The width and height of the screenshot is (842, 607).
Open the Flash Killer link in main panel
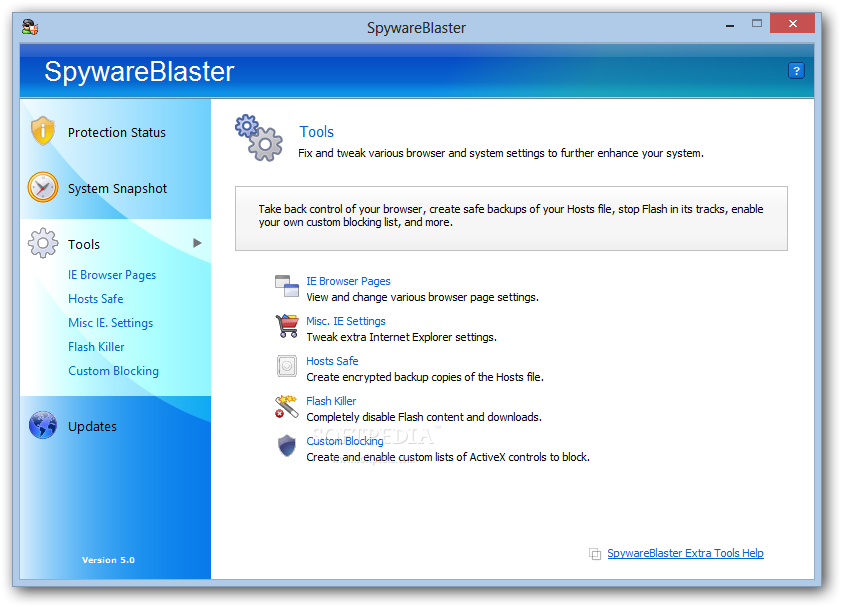pyautogui.click(x=331, y=401)
